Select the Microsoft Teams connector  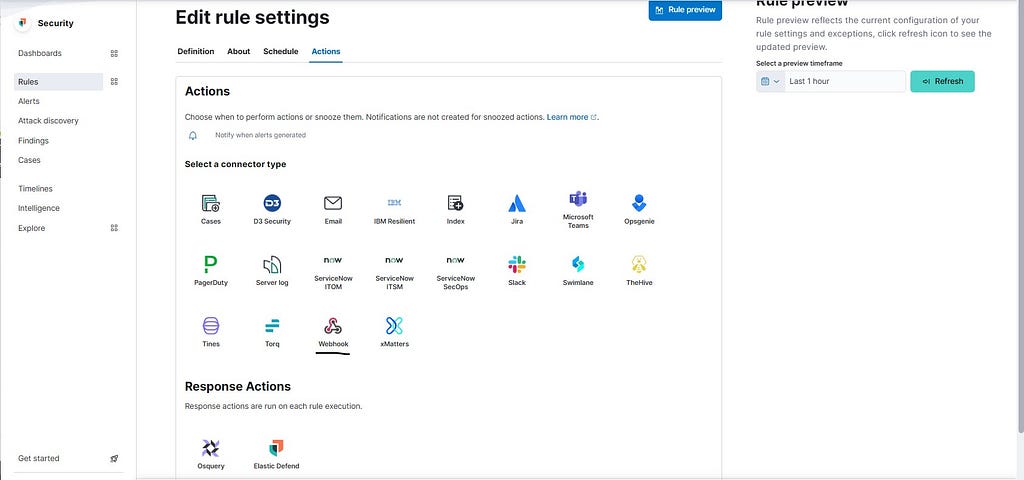tap(578, 210)
